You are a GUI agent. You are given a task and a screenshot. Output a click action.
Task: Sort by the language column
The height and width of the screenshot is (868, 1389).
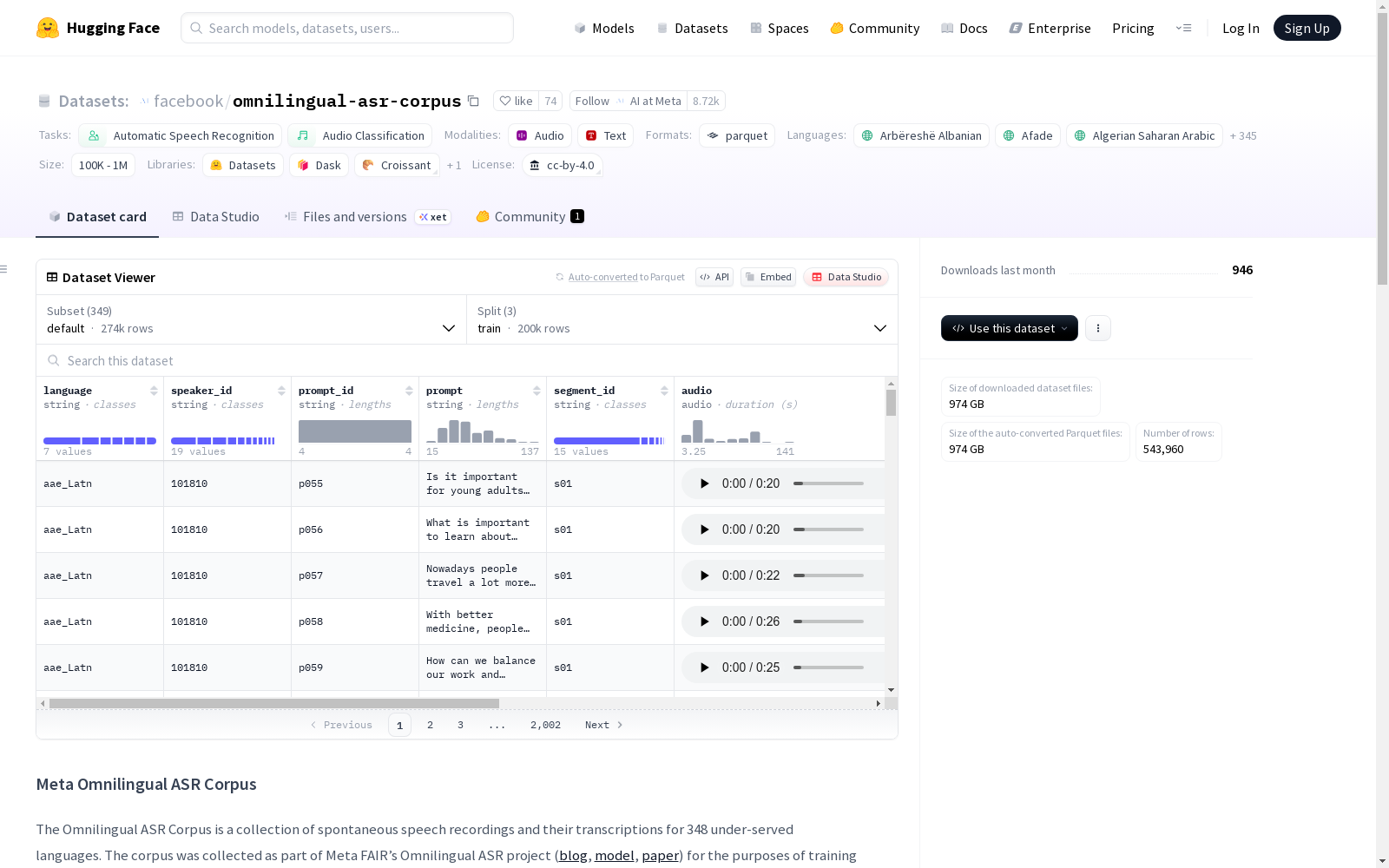pyautogui.click(x=154, y=391)
